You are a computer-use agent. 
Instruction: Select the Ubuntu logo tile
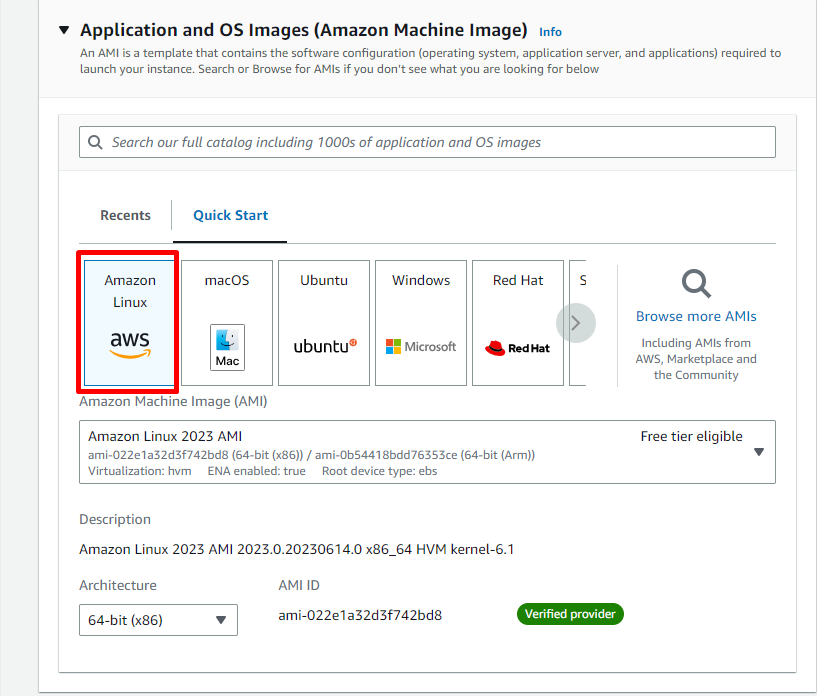[324, 323]
